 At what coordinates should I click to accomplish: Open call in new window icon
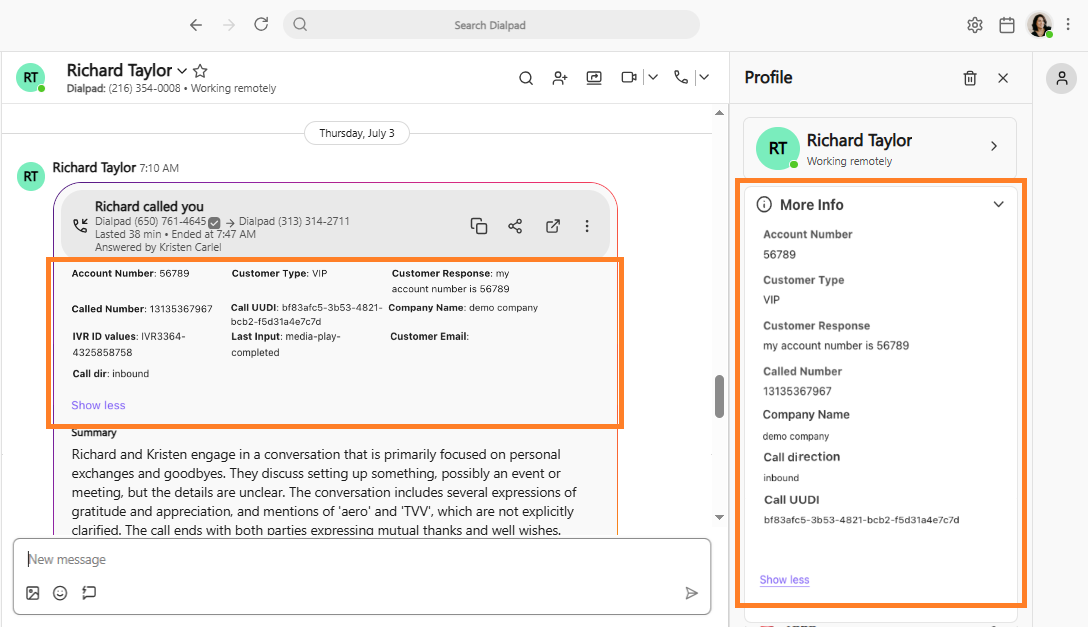[552, 226]
